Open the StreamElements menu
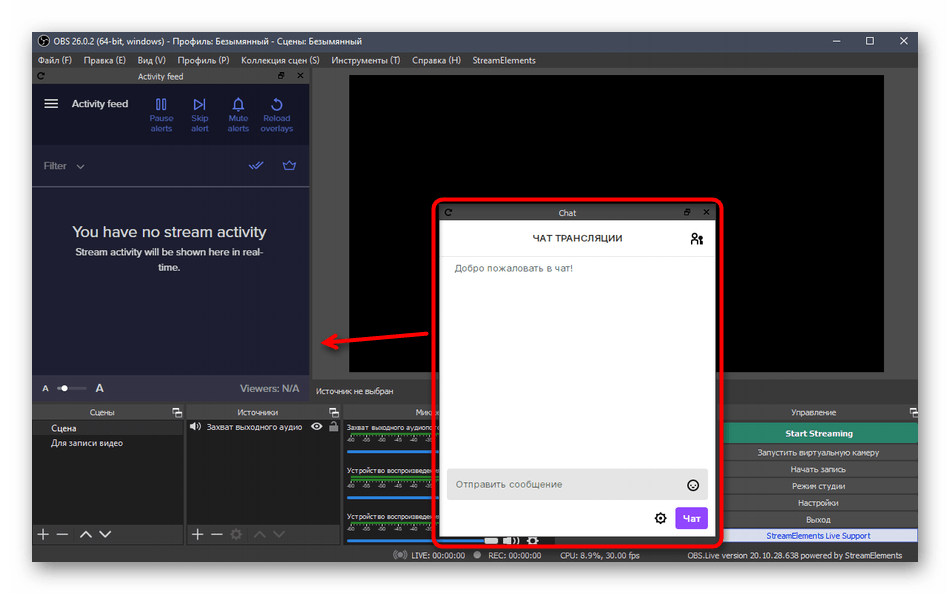The image size is (950, 594). pyautogui.click(x=503, y=60)
